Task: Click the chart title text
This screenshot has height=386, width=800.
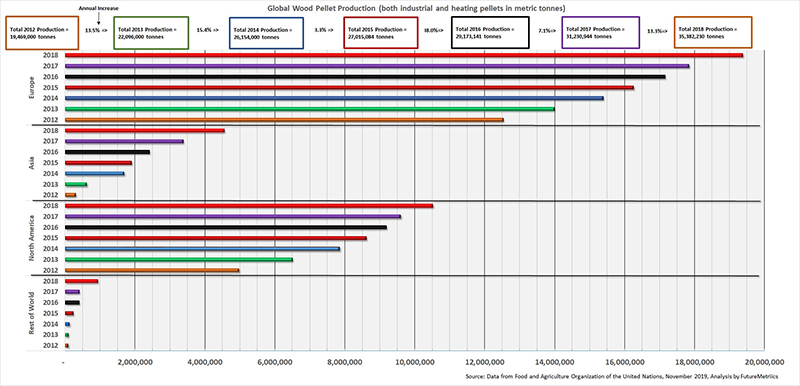Action: pyautogui.click(x=416, y=8)
